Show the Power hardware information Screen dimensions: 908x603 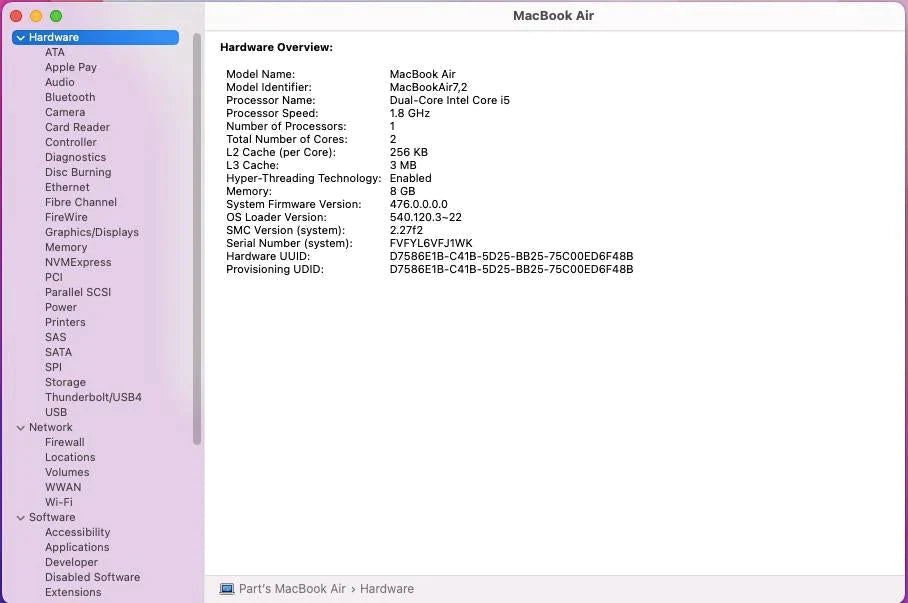pyautogui.click(x=61, y=307)
